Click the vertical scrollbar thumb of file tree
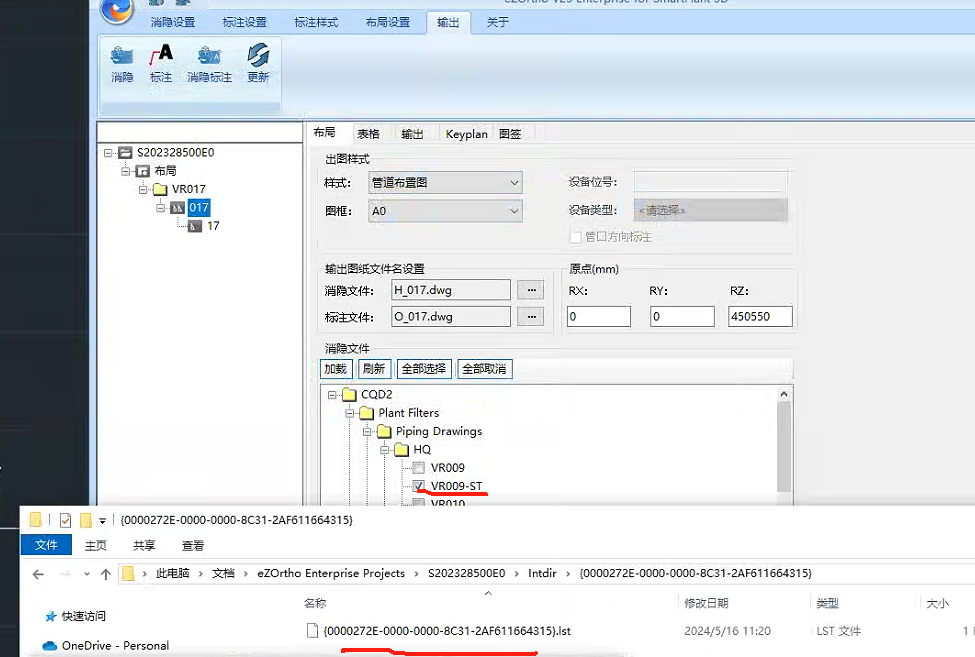This screenshot has height=657, width=975. point(784,446)
